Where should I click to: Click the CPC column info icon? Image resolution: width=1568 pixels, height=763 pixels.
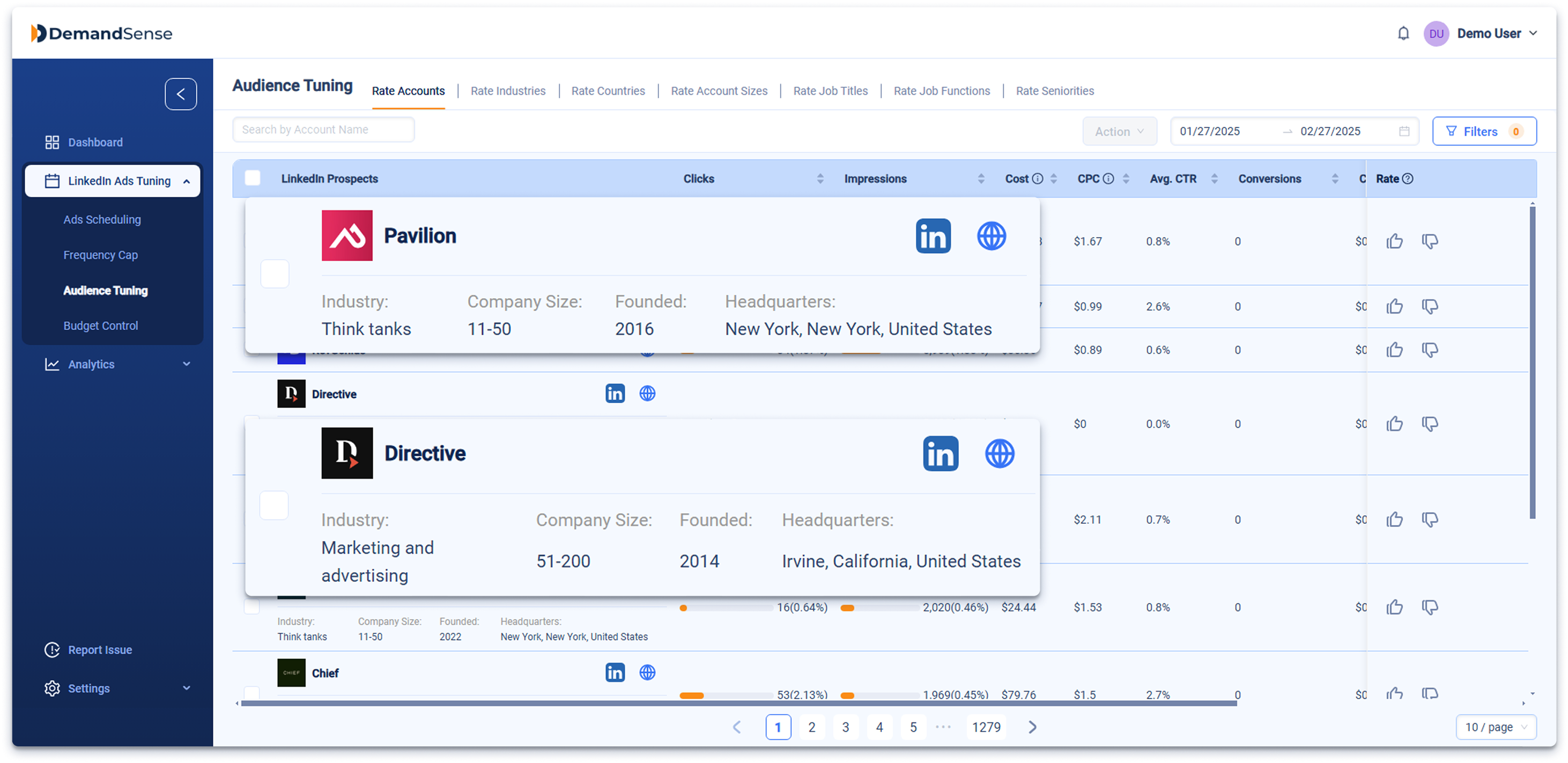pos(1108,179)
